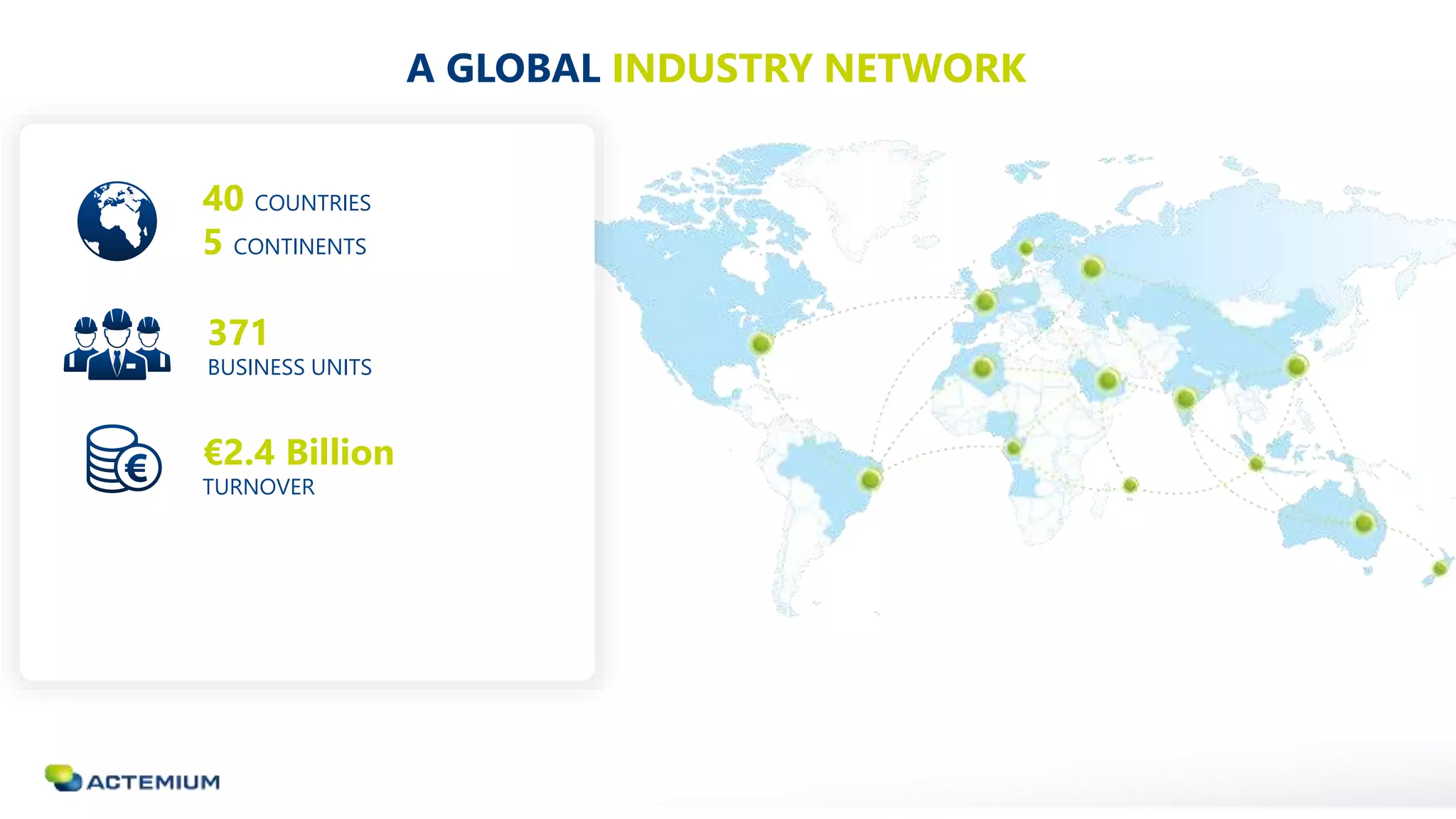This screenshot has height=819, width=1456.
Task: Select the green marker on Scandinavia
Action: [1025, 248]
